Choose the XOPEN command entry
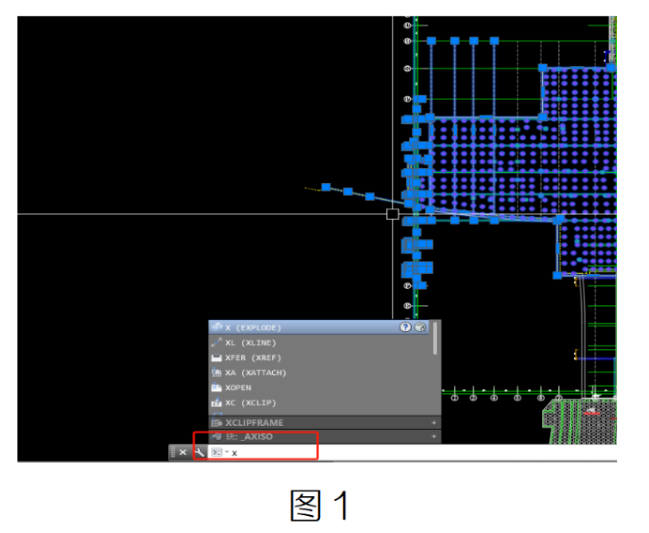The image size is (649, 533). pos(238,388)
